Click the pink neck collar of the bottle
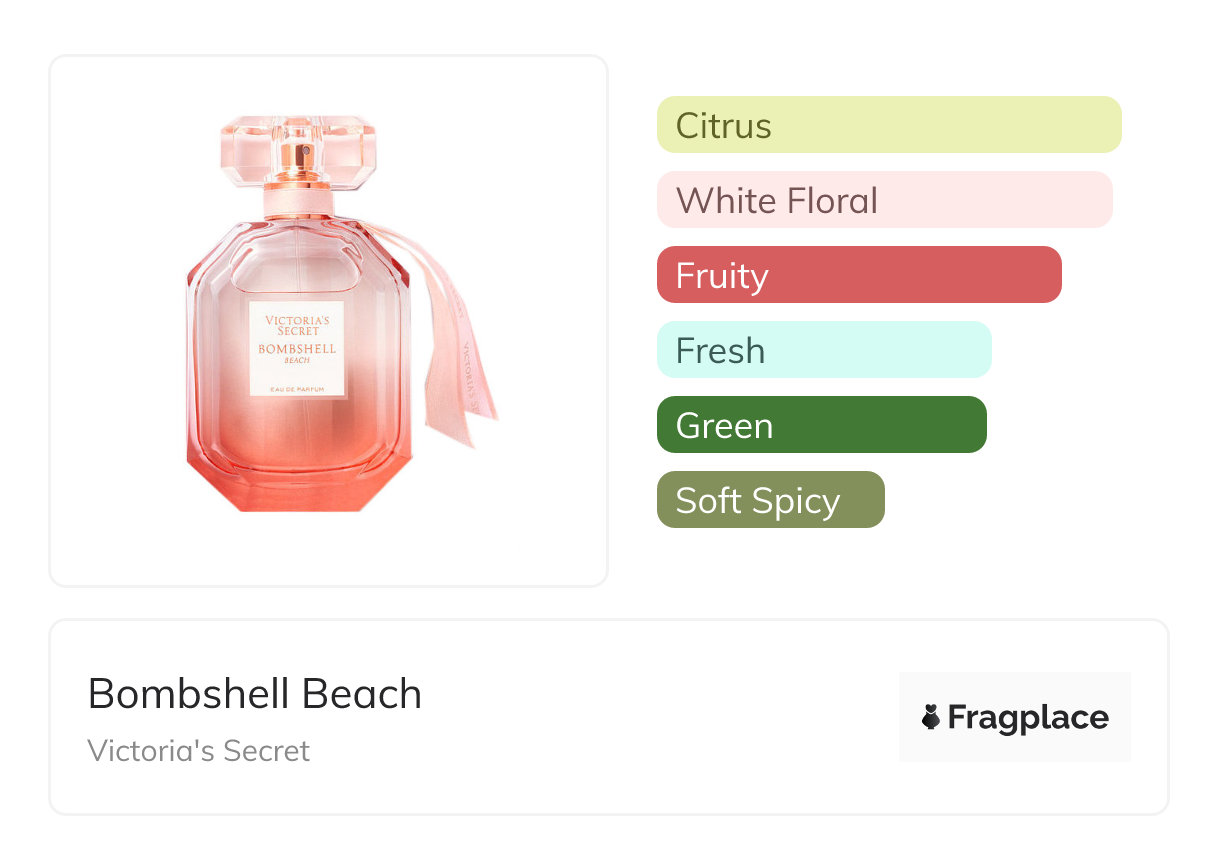The image size is (1218, 864). coord(299,205)
